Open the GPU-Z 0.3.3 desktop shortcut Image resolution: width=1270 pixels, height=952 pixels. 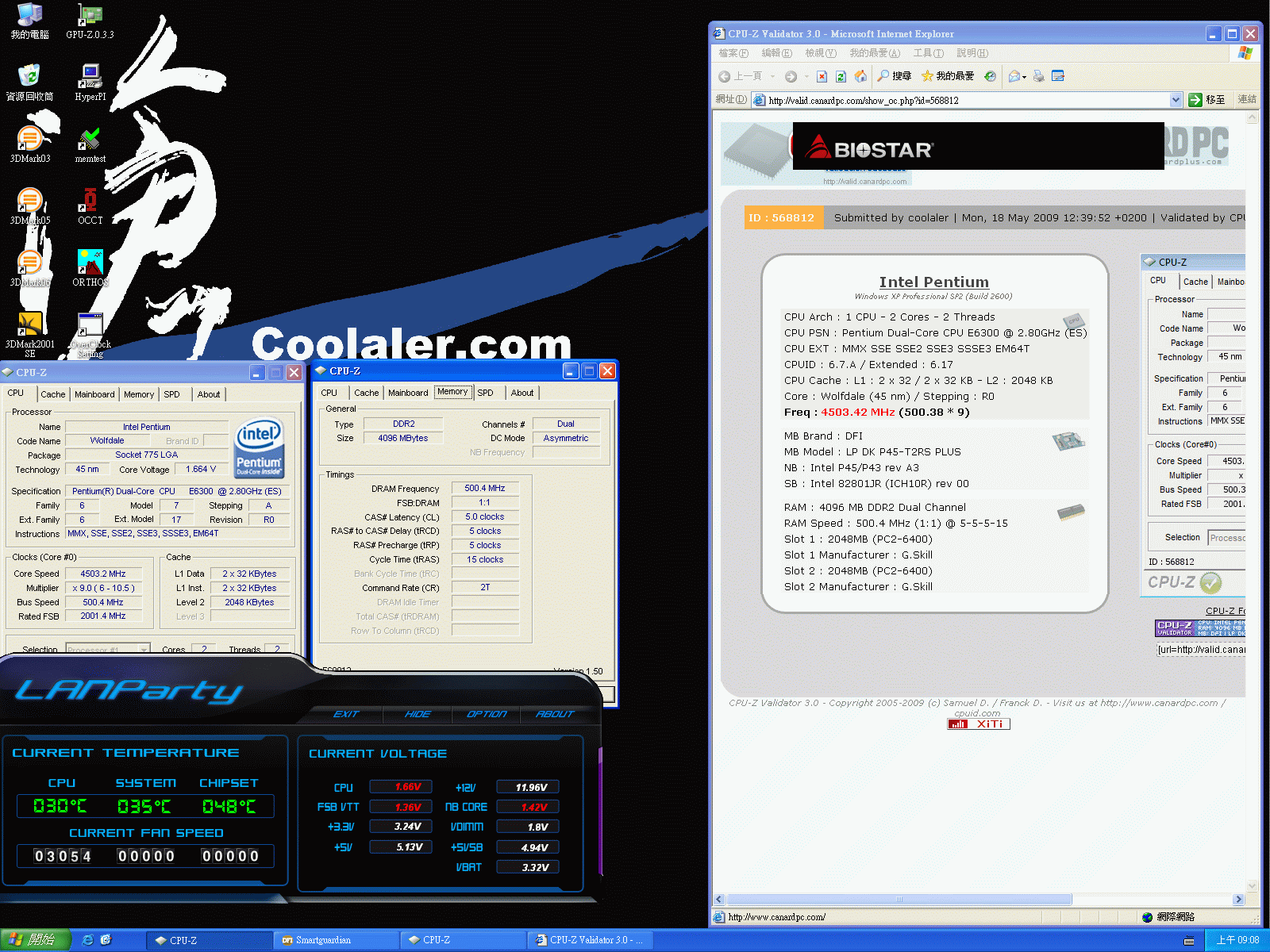tap(90, 21)
